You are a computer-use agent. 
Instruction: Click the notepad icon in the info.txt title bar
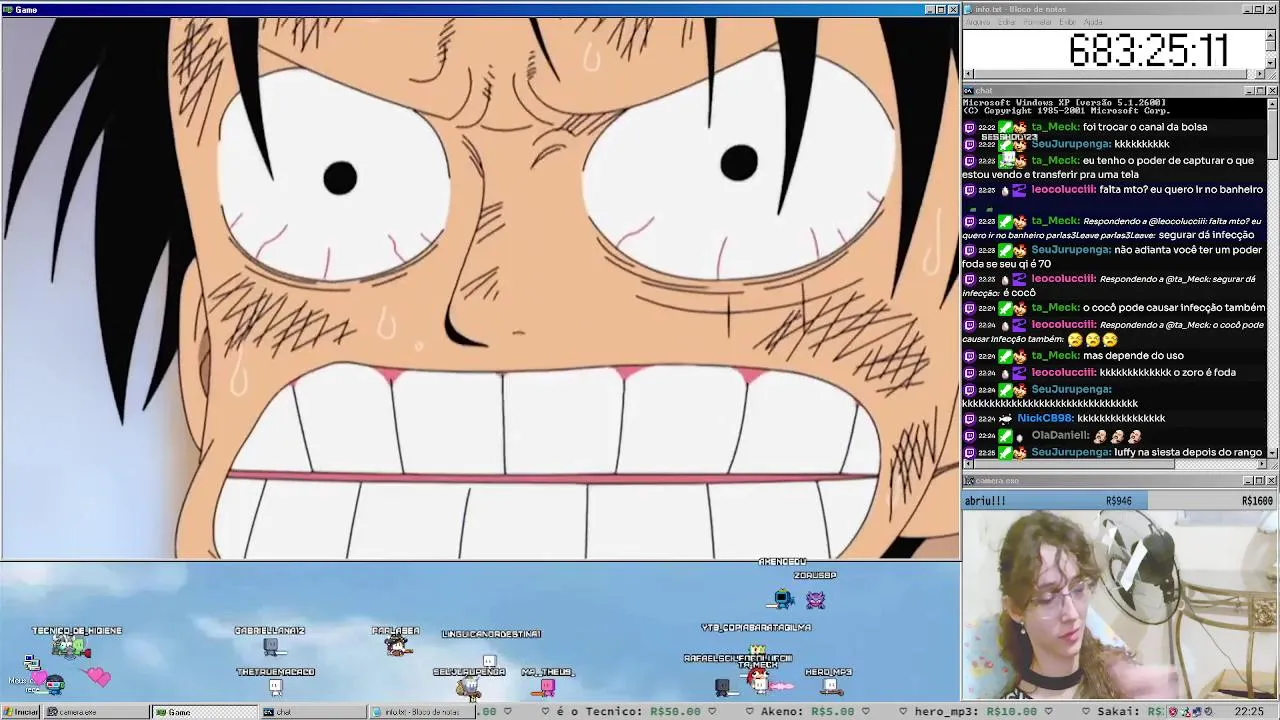[x=969, y=9]
